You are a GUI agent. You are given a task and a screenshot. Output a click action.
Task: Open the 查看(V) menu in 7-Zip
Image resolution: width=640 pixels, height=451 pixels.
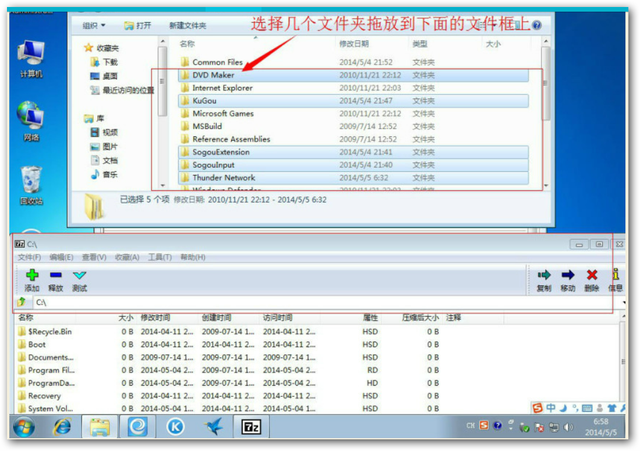(x=94, y=258)
